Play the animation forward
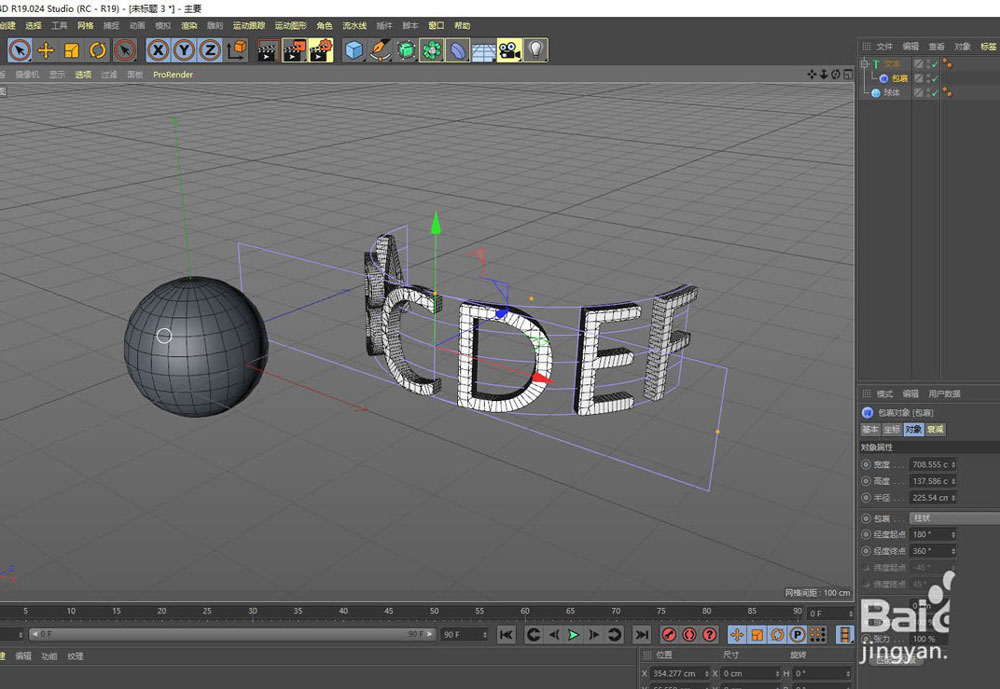The image size is (1000, 689). 573,634
